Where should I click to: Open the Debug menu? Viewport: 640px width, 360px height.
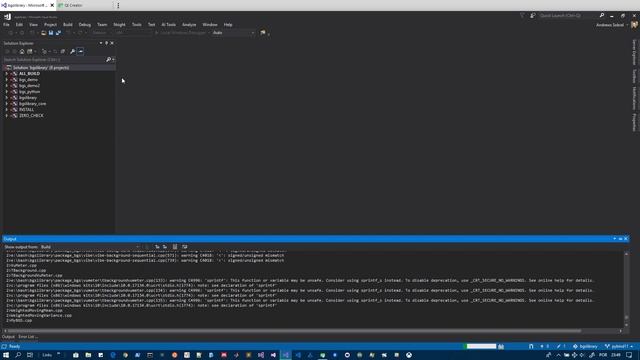click(84, 24)
